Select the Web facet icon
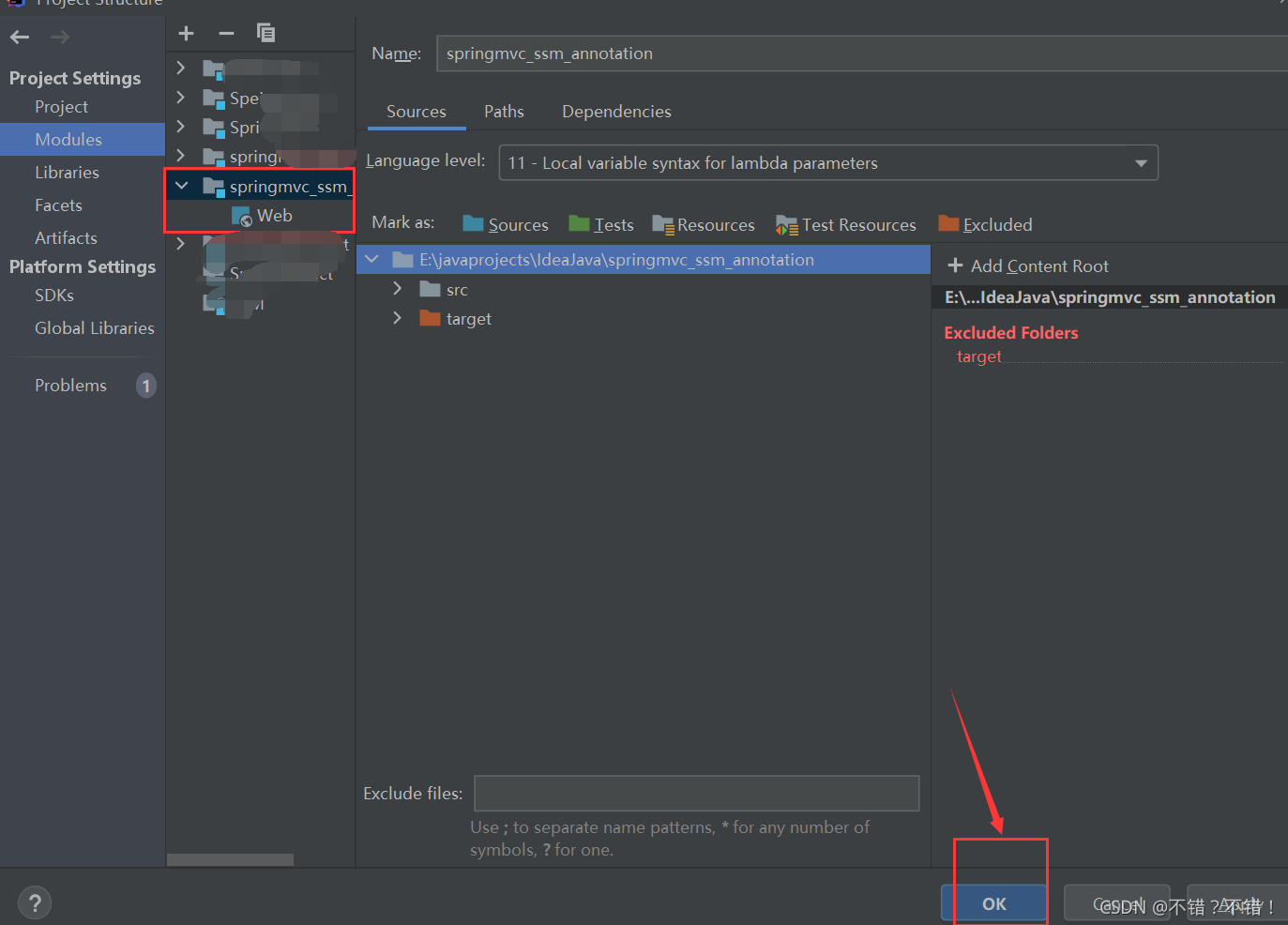 [242, 217]
